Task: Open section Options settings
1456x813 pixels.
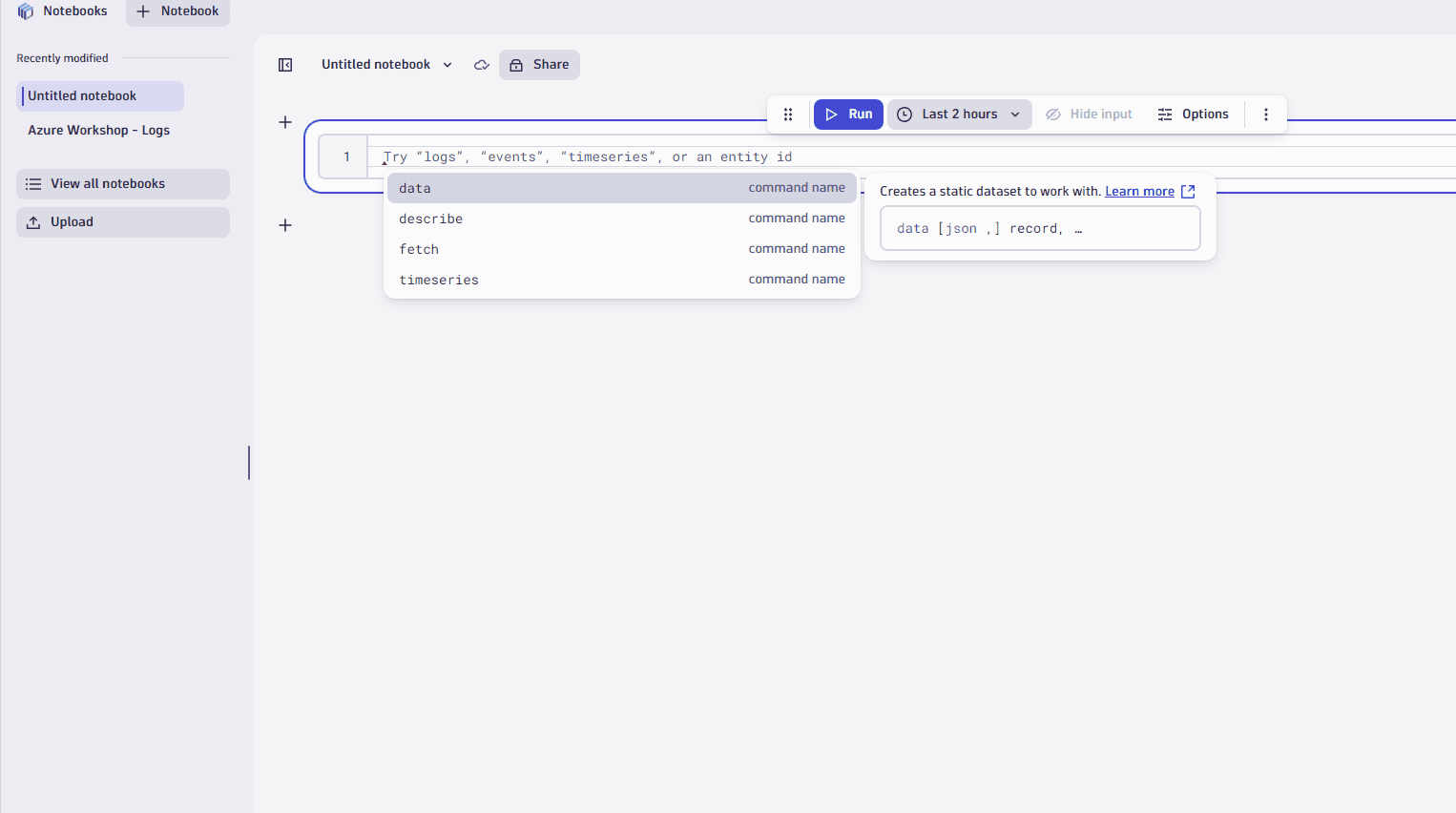Action: (x=1193, y=115)
